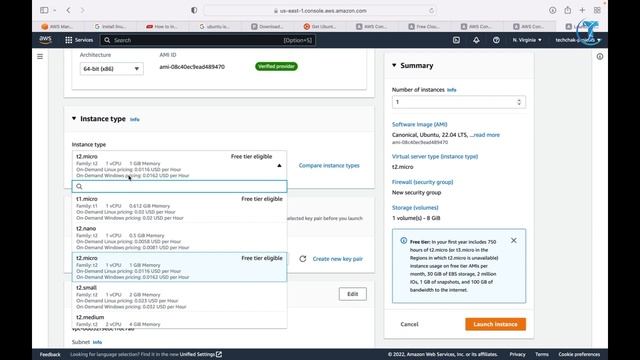Viewport: 640px width, 360px height.
Task: Click the Launch instance button
Action: 496,324
